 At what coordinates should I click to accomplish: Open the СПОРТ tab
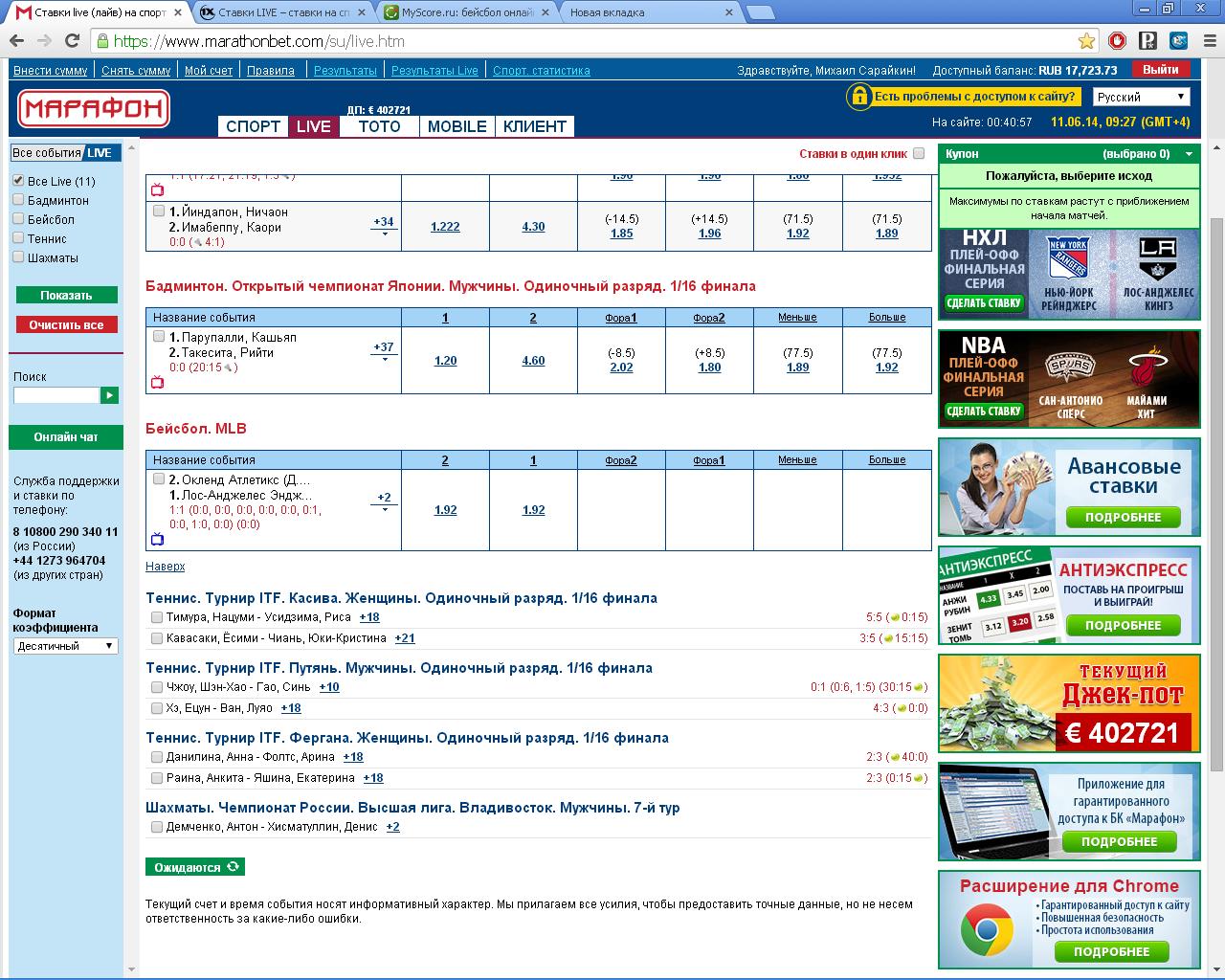coord(253,126)
